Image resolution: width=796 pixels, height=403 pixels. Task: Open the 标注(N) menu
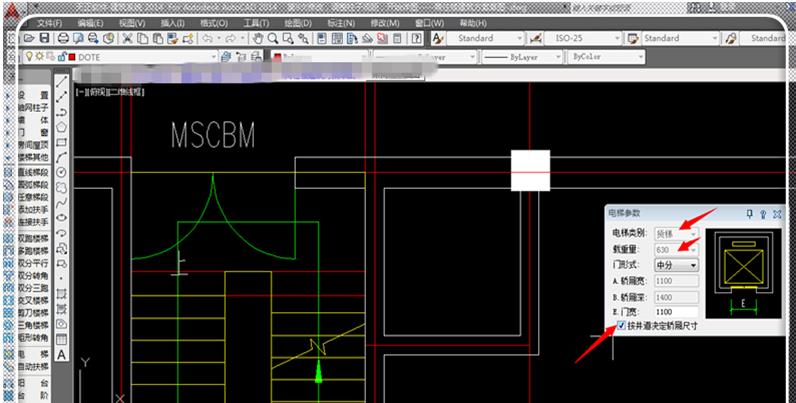pyautogui.click(x=341, y=23)
